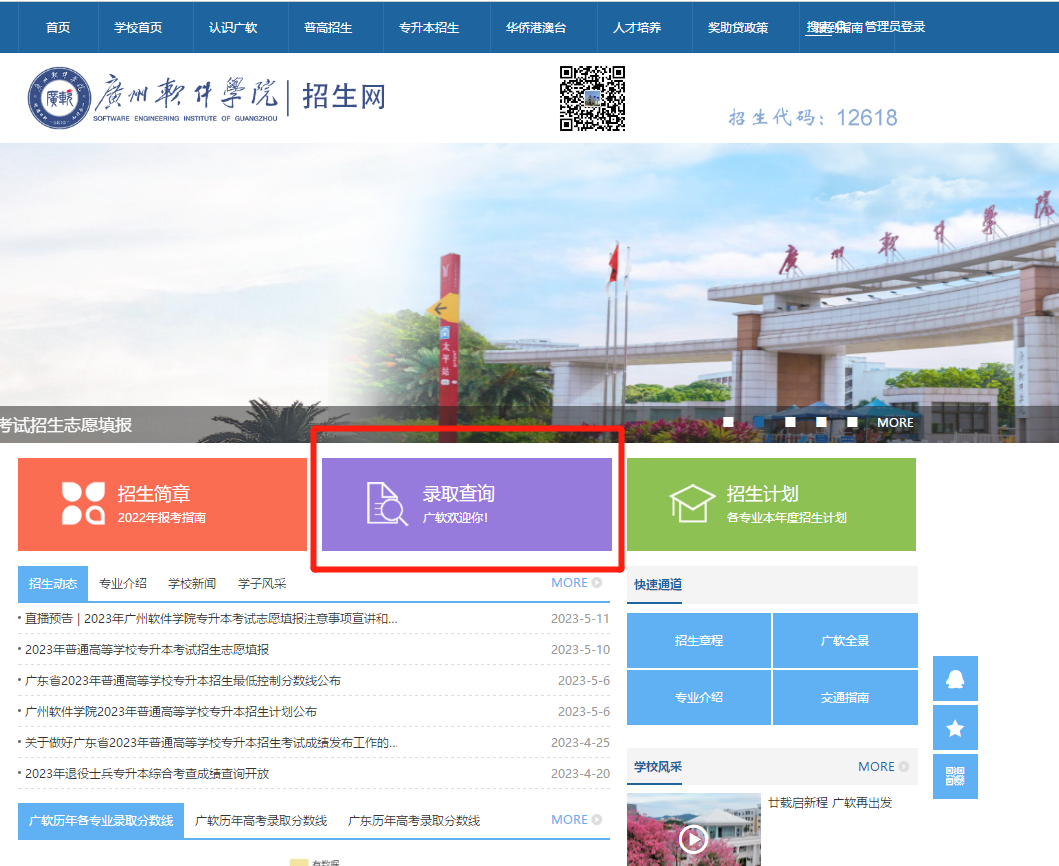The height and width of the screenshot is (866, 1059).
Task: Click MORE on the banner carousel
Action: (894, 423)
